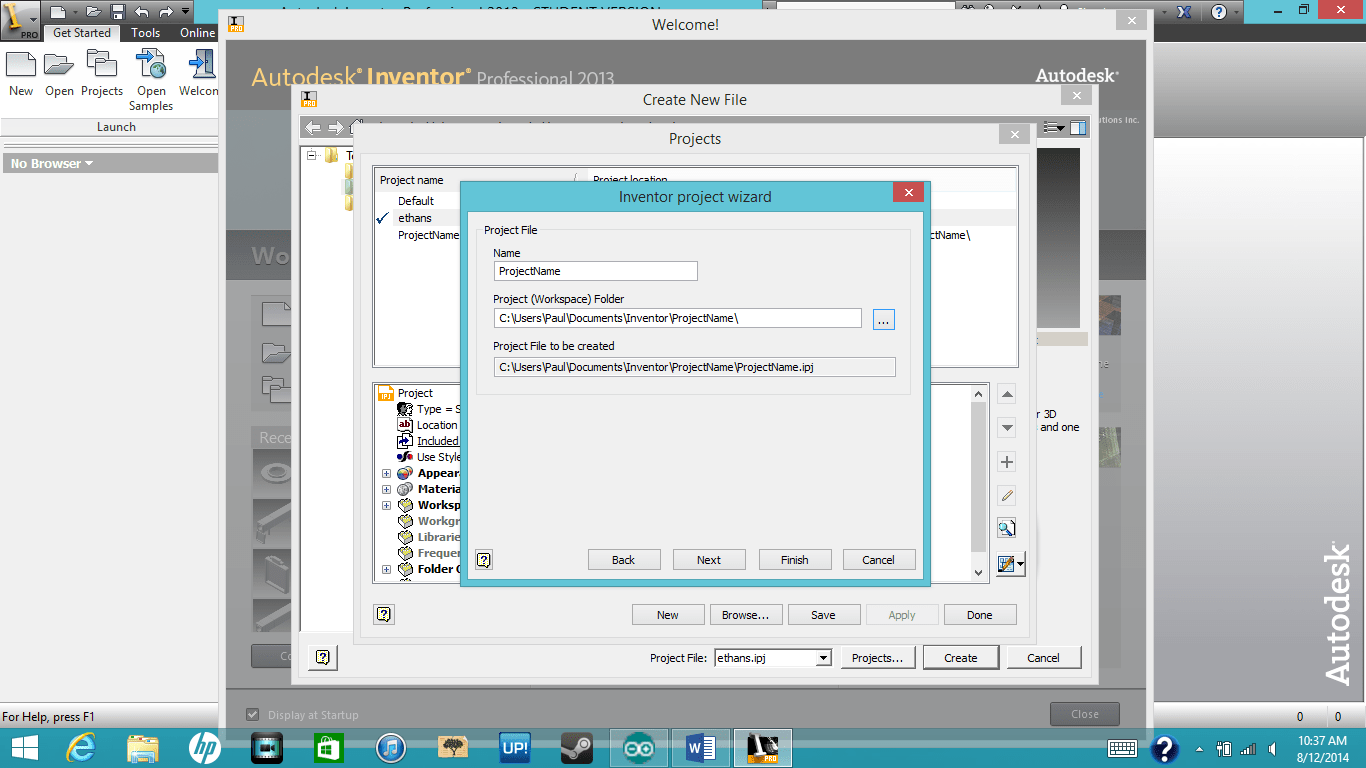Open the Project File dropdown showing ethans.ipj
Viewport: 1366px width, 768px height.
click(x=823, y=657)
